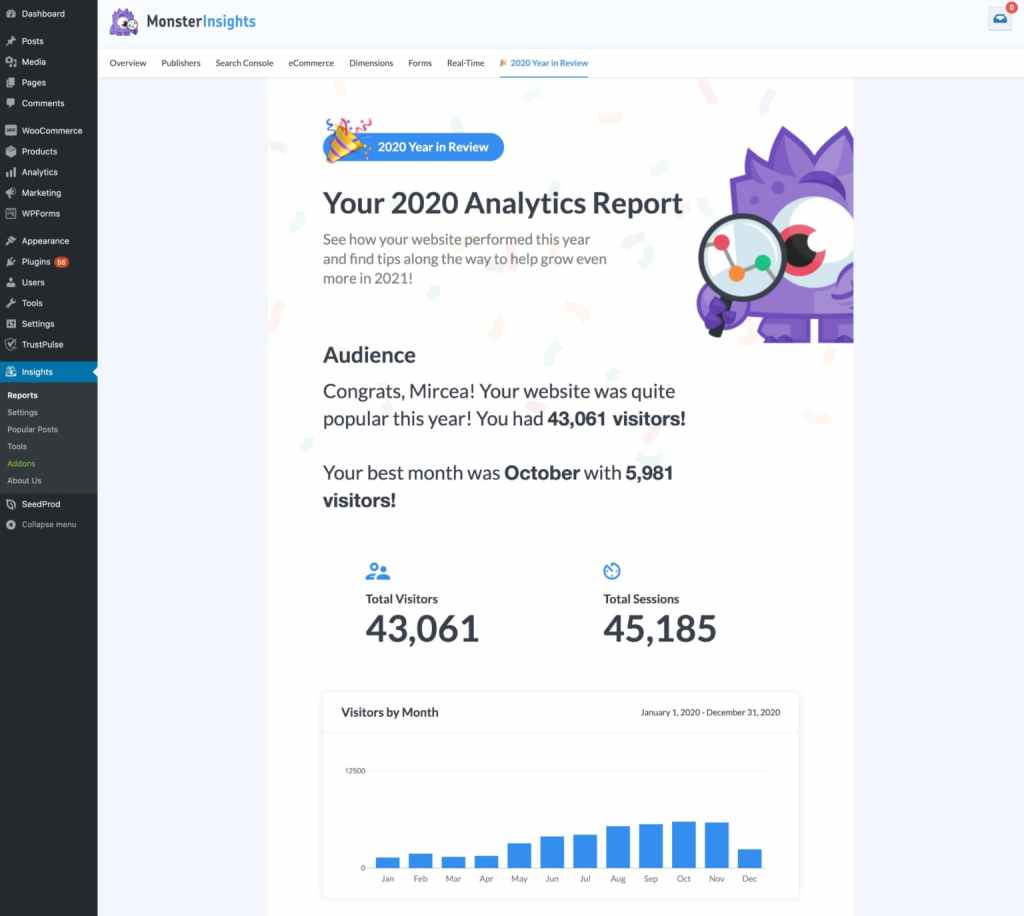Open Comments using its sidebar icon
This screenshot has height=916, width=1024.
tap(12, 103)
